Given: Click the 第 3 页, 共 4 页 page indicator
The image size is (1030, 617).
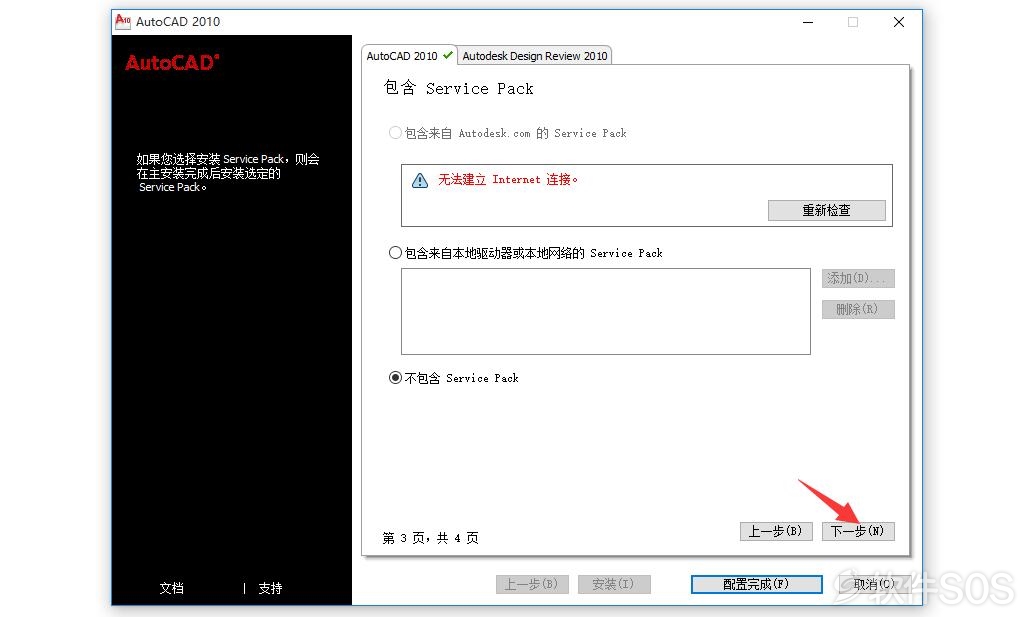Looking at the screenshot, I should point(430,538).
